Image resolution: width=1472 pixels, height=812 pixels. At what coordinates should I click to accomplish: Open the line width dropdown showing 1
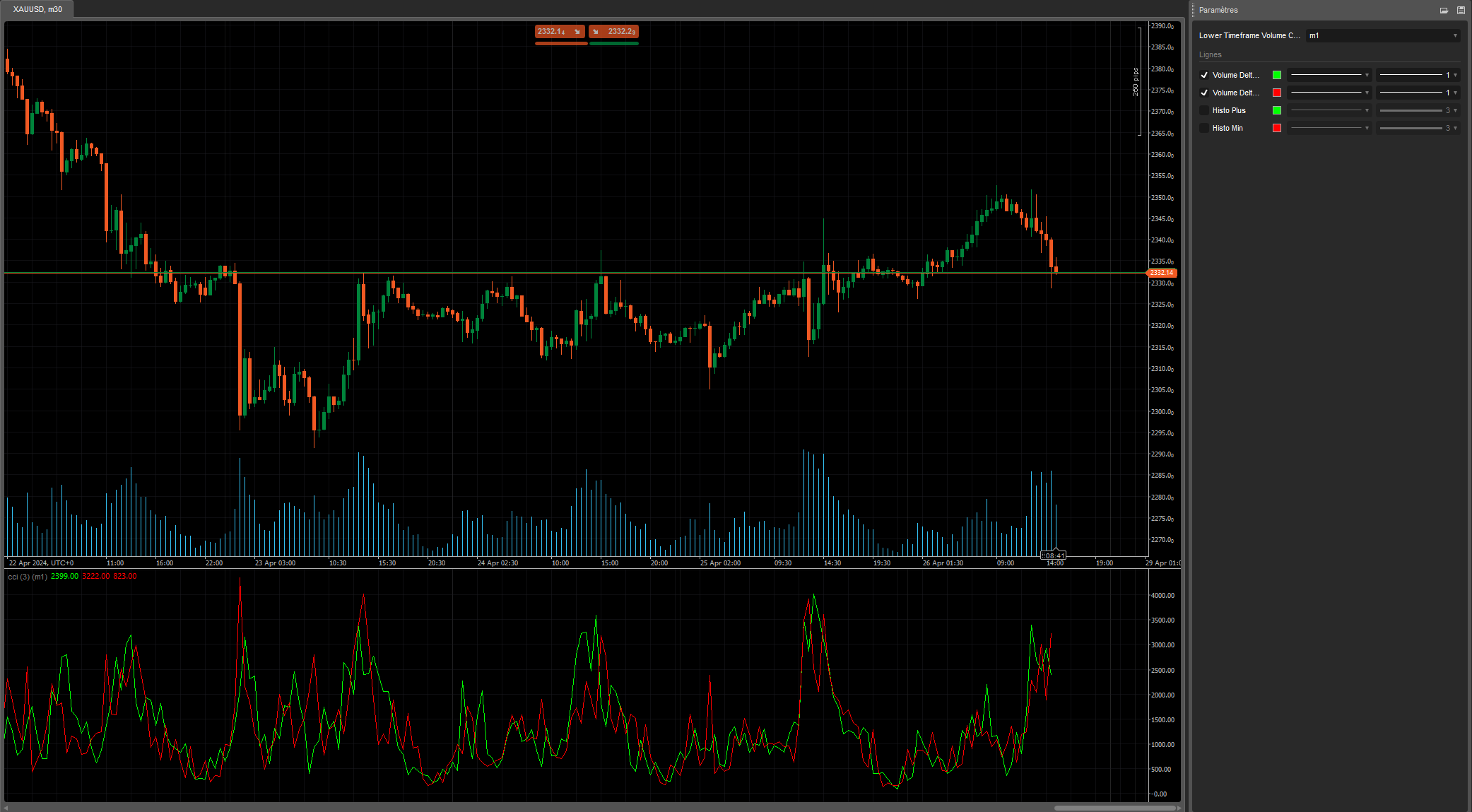tap(1418, 74)
